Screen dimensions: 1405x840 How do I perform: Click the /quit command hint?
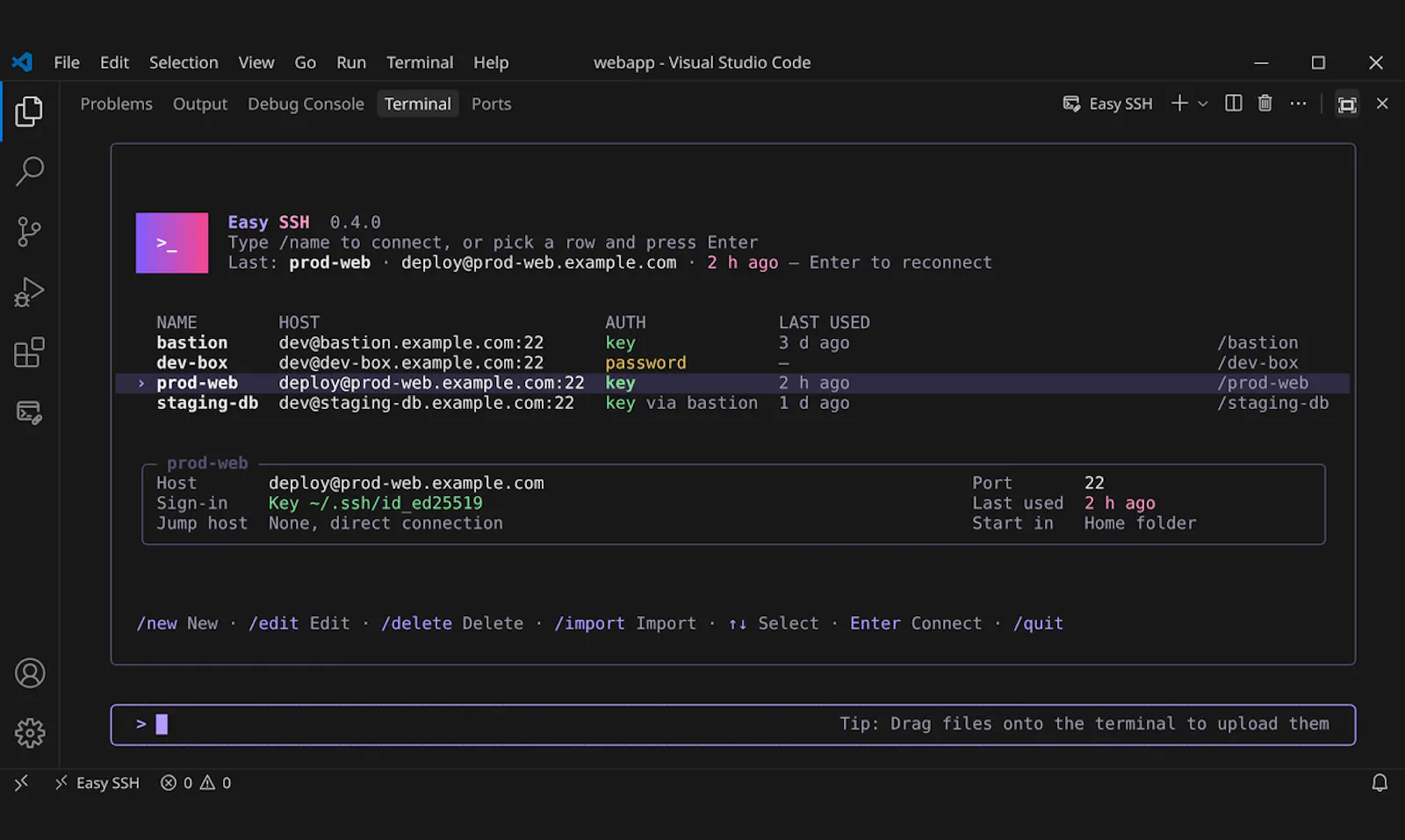pos(1039,623)
